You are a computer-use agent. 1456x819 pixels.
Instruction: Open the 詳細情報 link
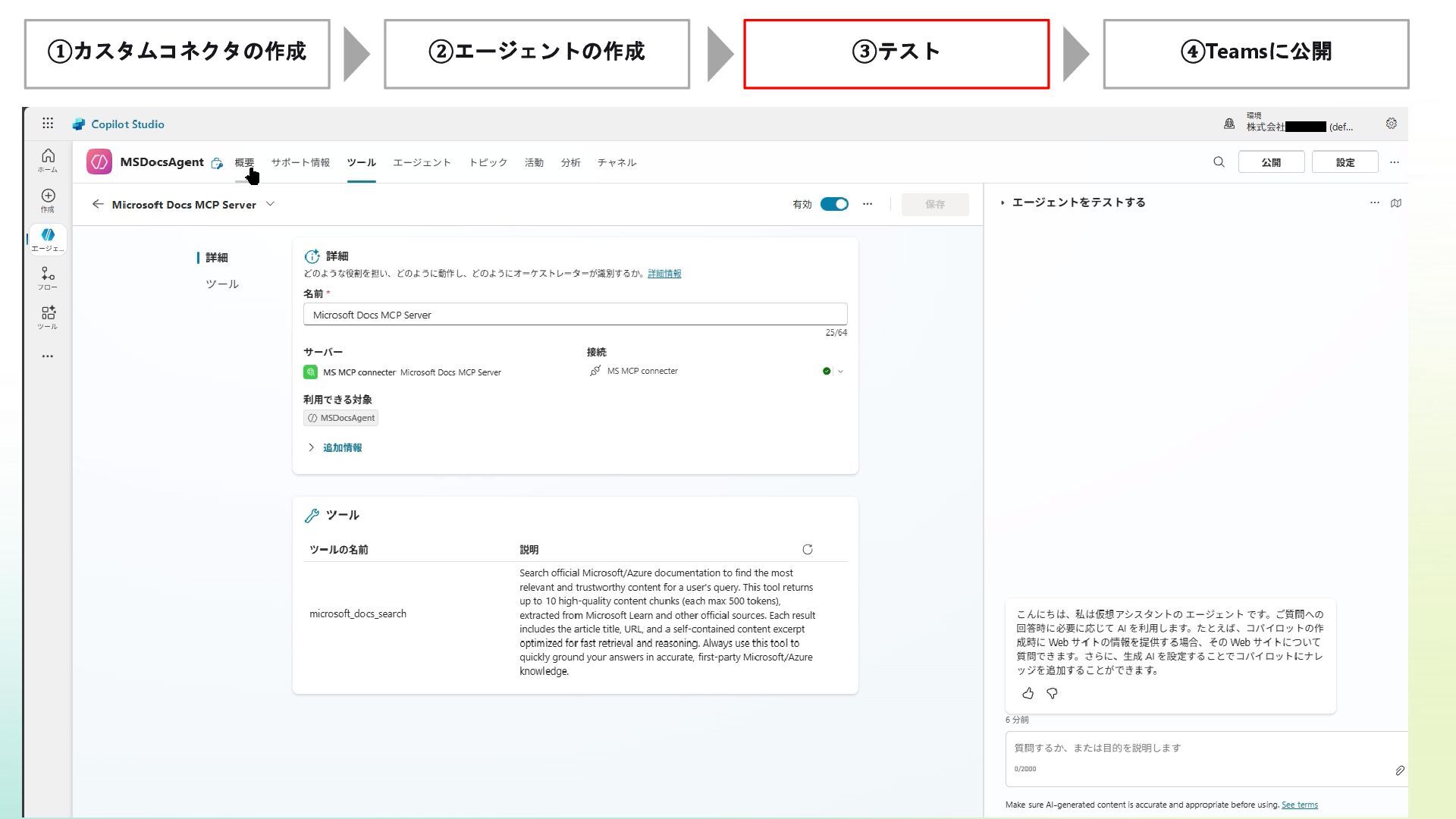pos(664,274)
